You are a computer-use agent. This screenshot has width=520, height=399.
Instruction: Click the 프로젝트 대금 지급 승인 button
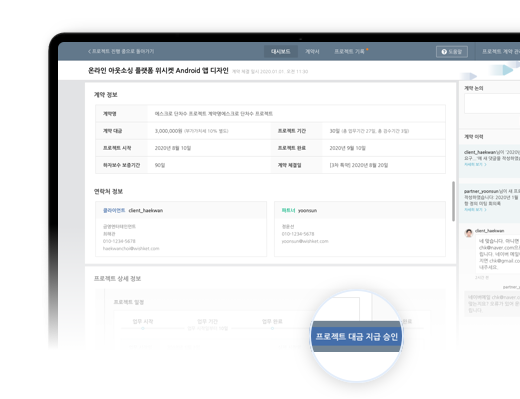click(356, 337)
